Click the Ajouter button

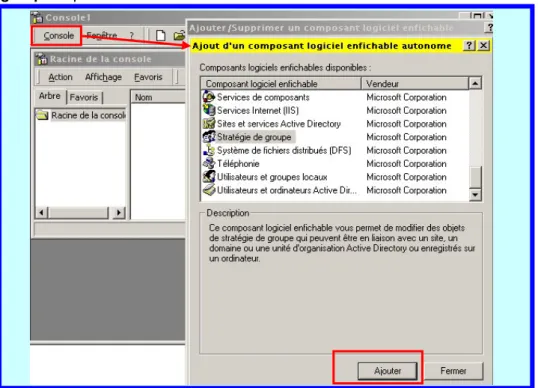click(x=387, y=371)
